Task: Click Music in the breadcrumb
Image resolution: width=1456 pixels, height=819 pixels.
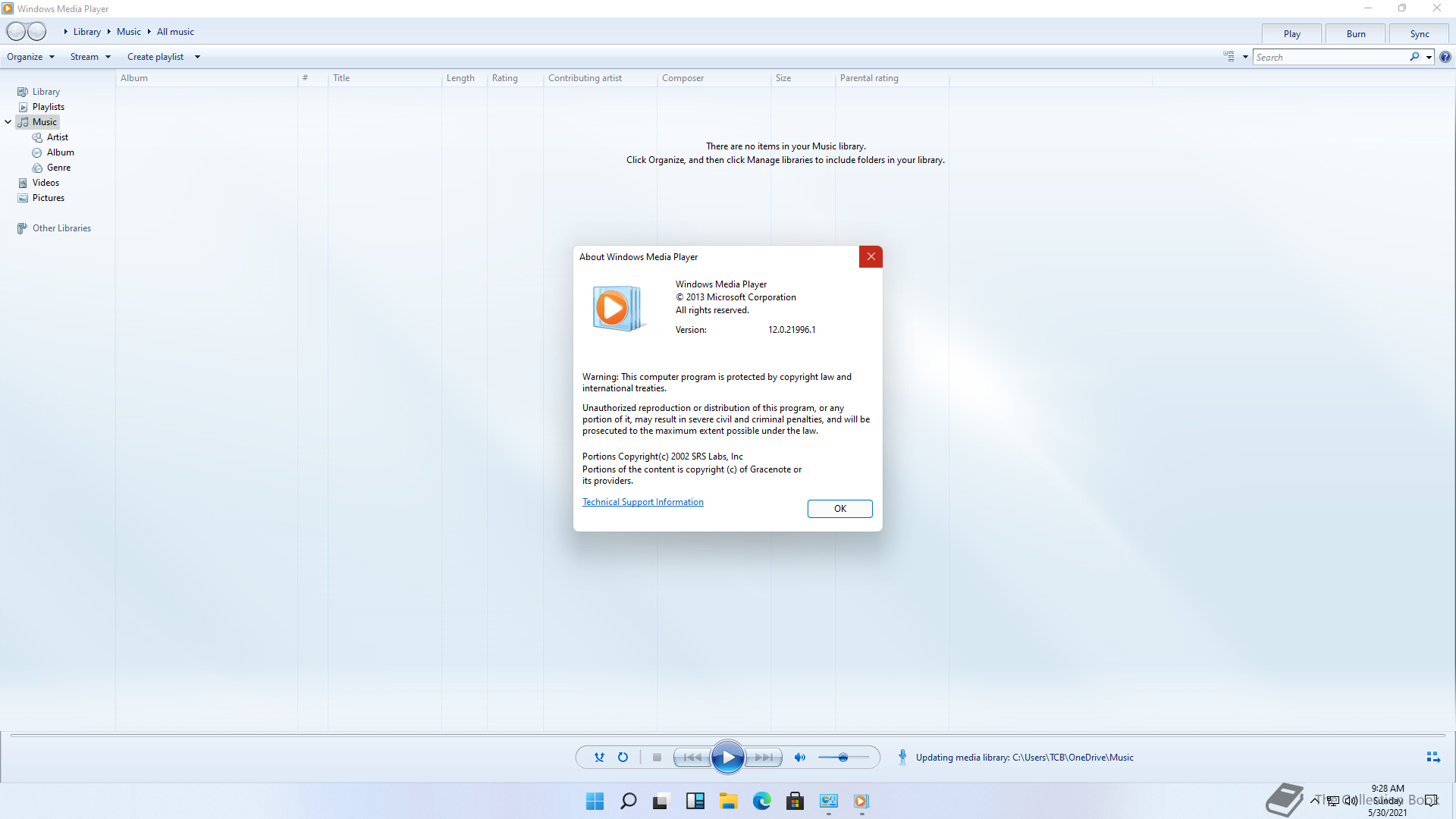Action: pyautogui.click(x=129, y=32)
